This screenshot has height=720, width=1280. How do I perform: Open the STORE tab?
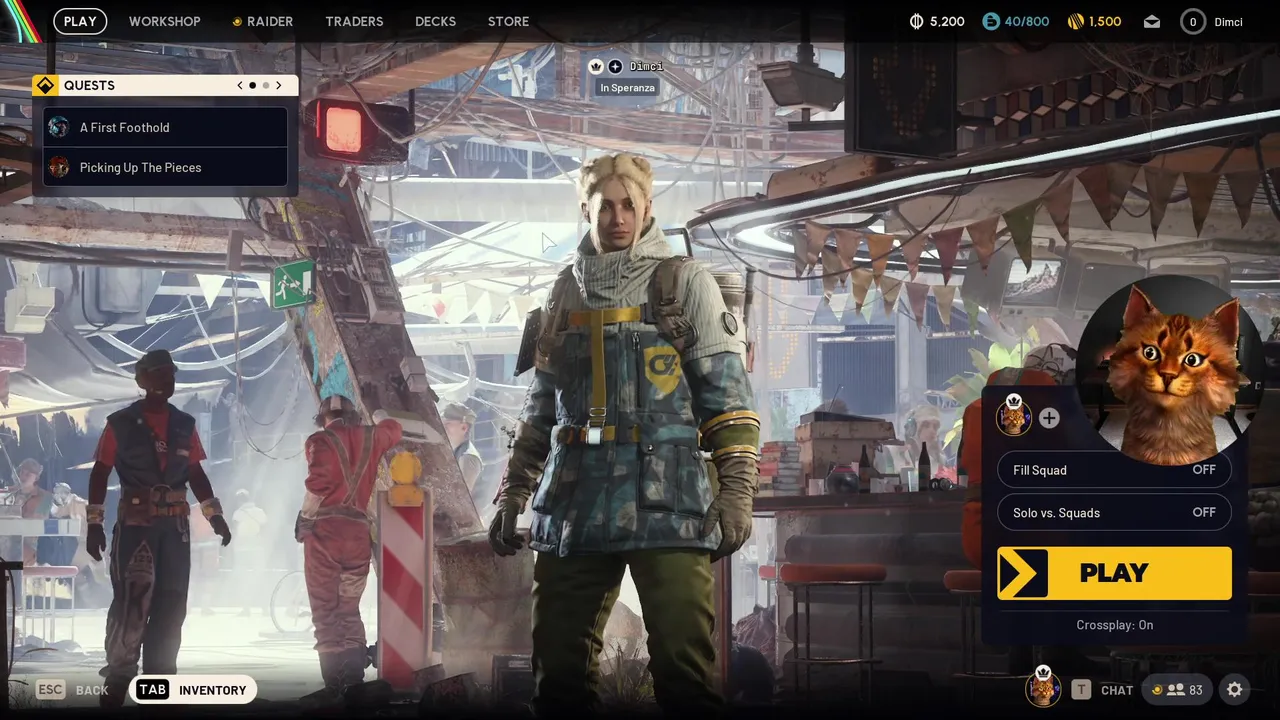pyautogui.click(x=508, y=21)
